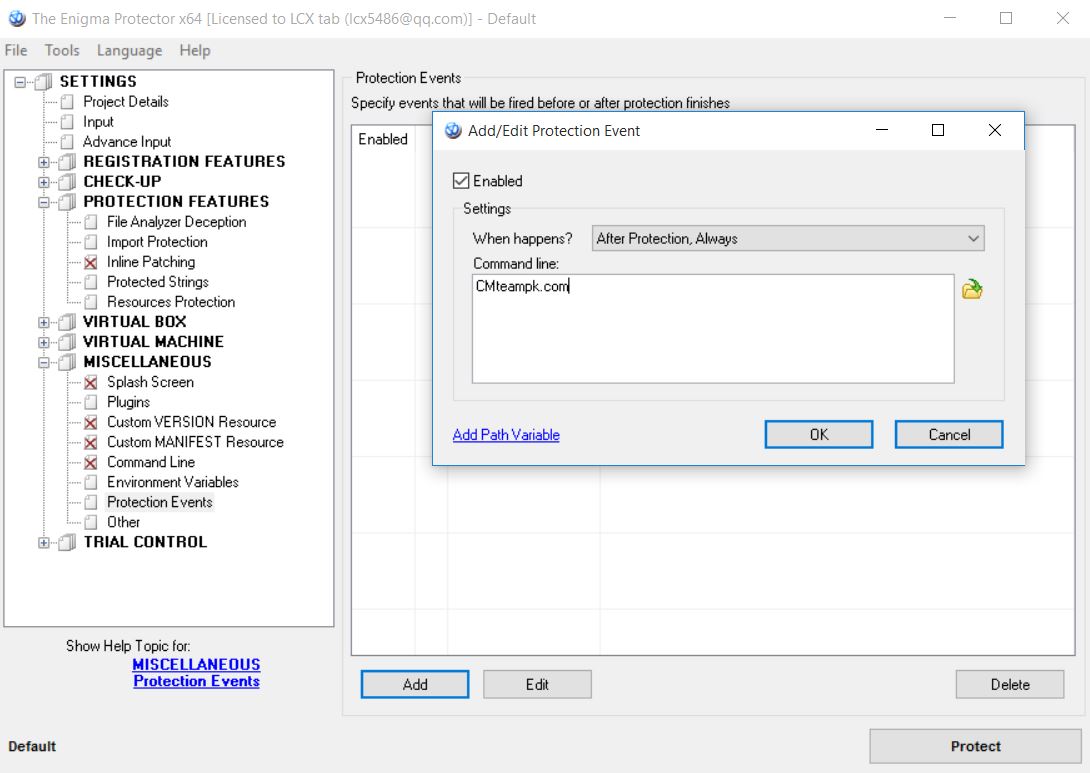1090x773 pixels.
Task: Open the MISCELLANEOUS help topic link
Action: point(196,665)
